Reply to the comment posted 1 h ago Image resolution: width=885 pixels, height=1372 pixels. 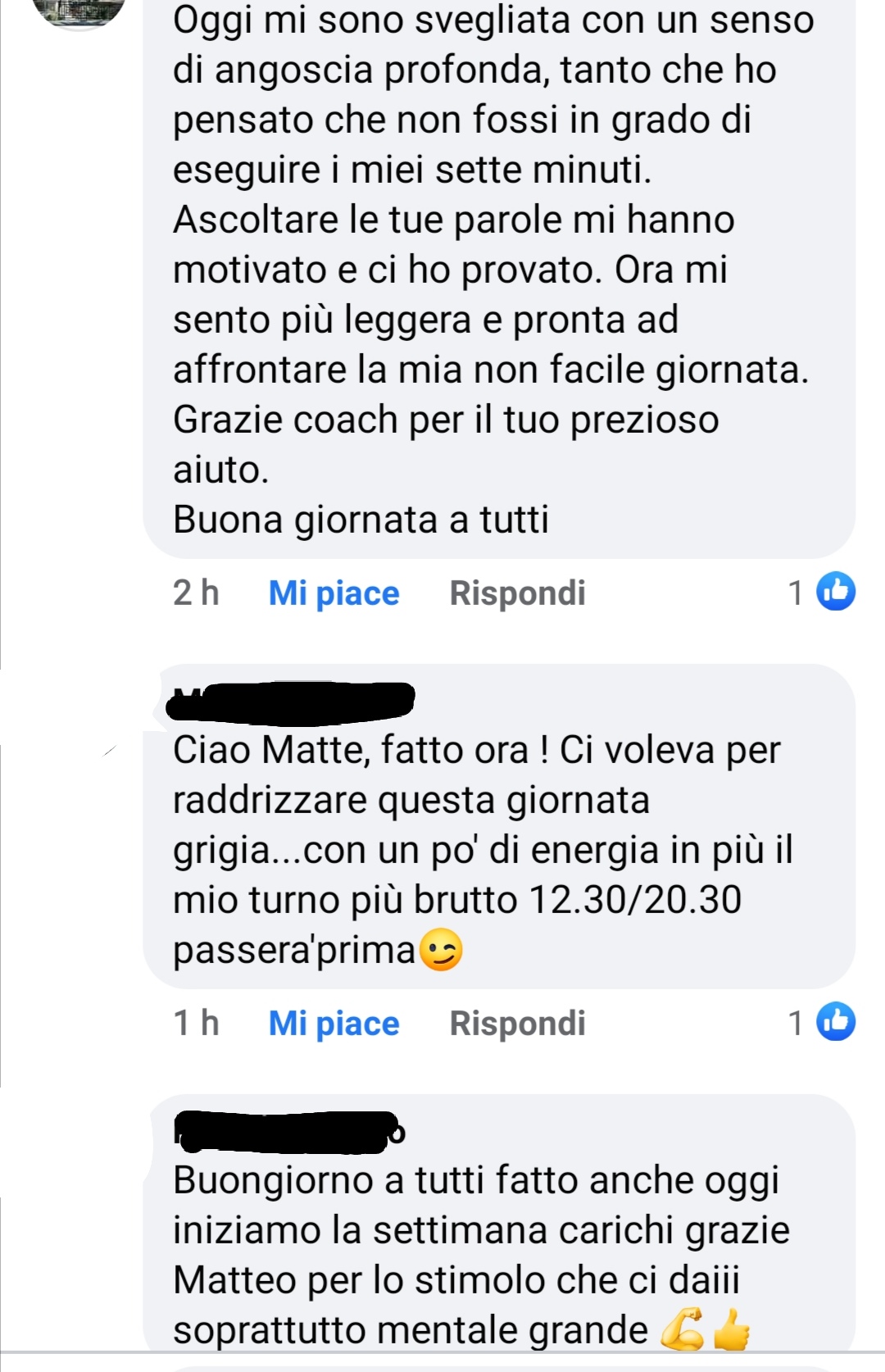tap(517, 1024)
